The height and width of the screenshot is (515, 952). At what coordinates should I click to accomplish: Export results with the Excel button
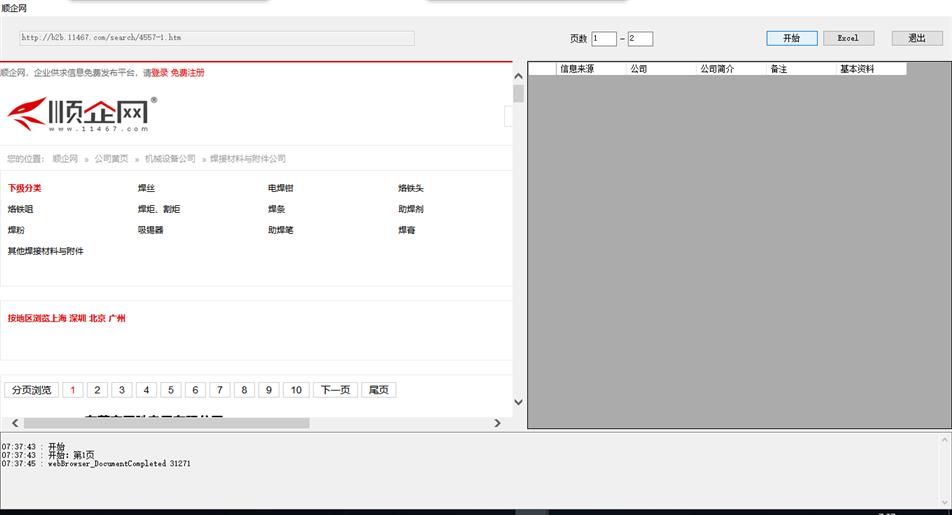click(848, 38)
